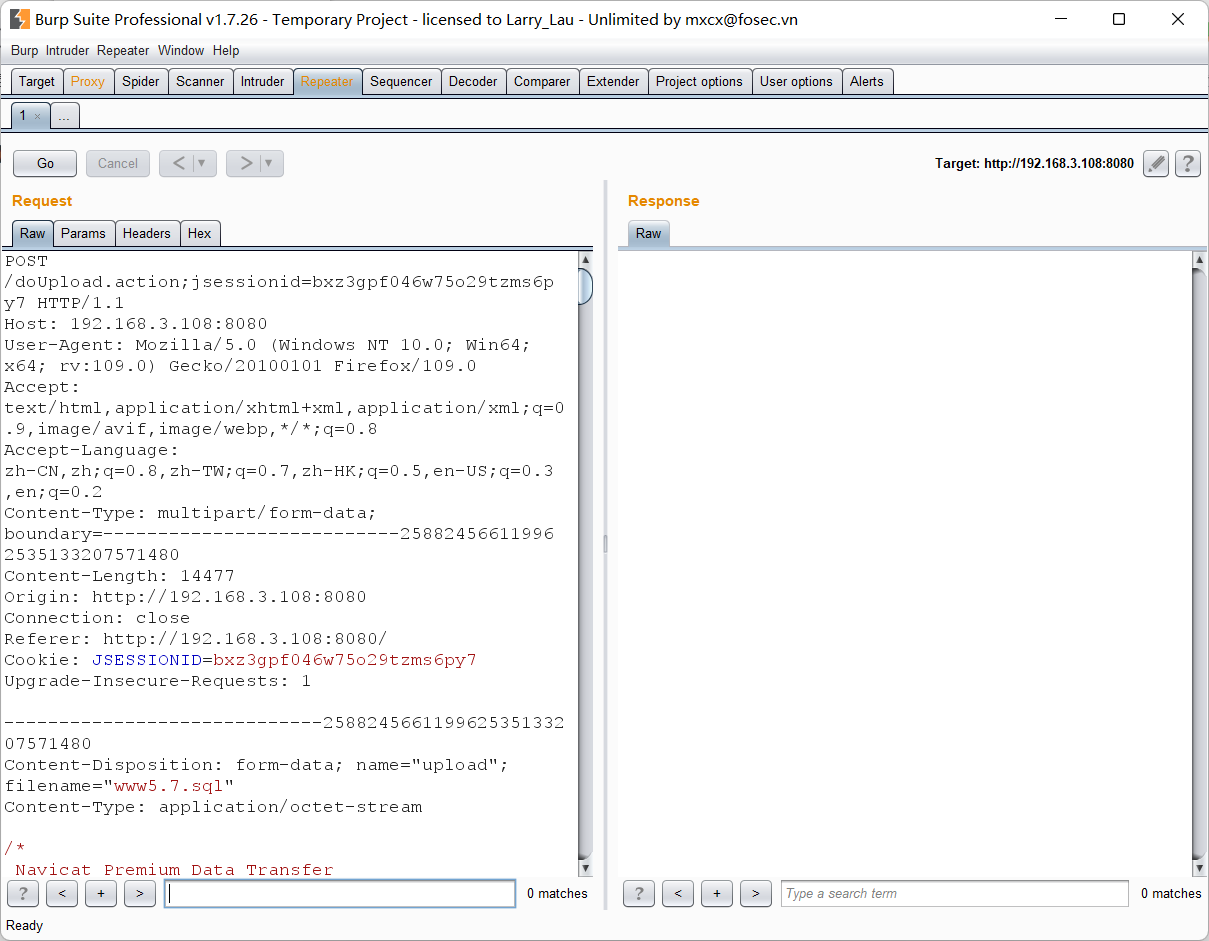Close Repeater tab 1 with x
Screen dimensions: 1209x941
click(x=38, y=116)
